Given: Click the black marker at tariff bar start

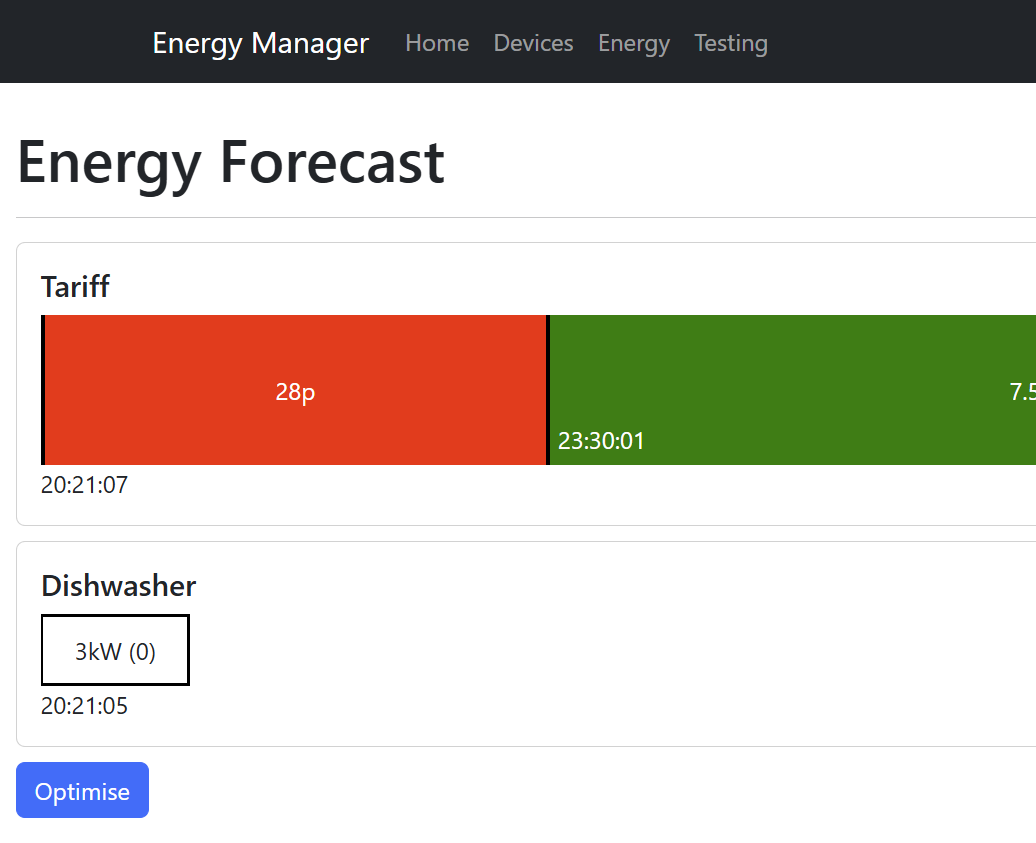Looking at the screenshot, I should (x=43, y=390).
